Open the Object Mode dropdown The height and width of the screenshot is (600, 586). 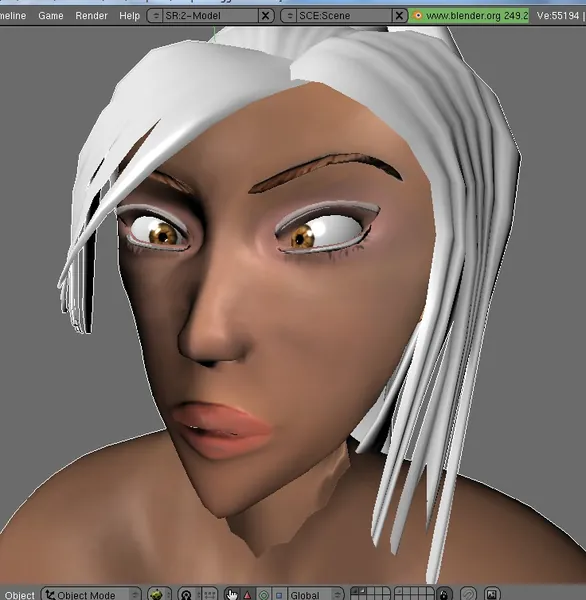tap(91, 595)
